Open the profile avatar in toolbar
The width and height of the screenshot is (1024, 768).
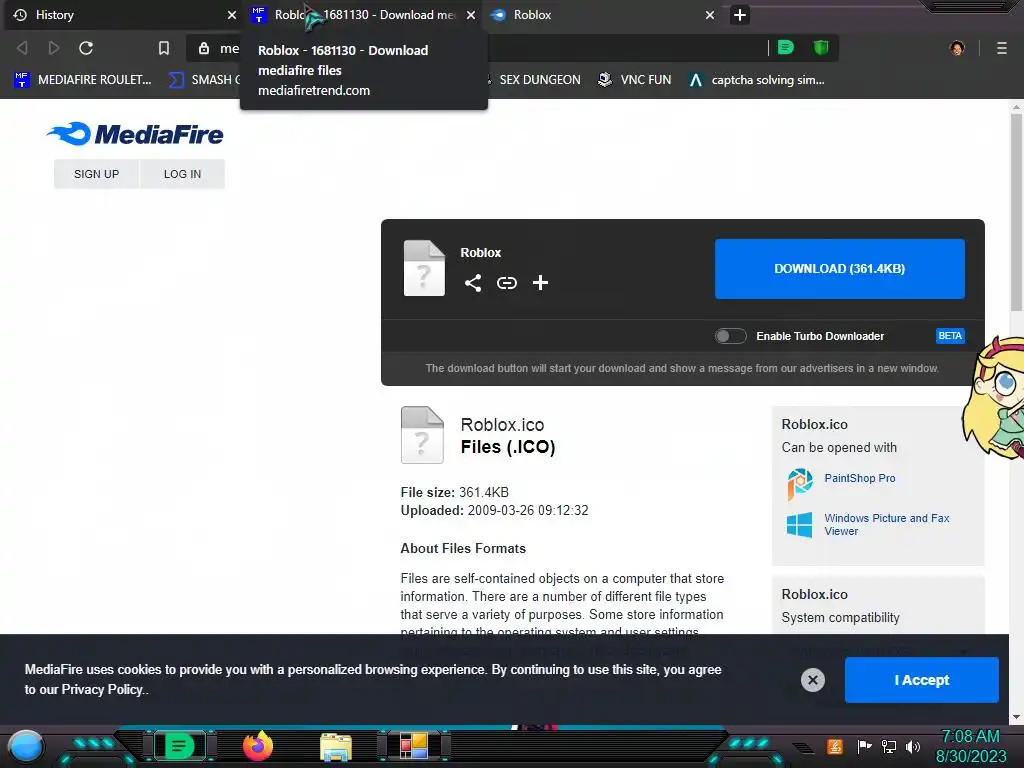957,48
